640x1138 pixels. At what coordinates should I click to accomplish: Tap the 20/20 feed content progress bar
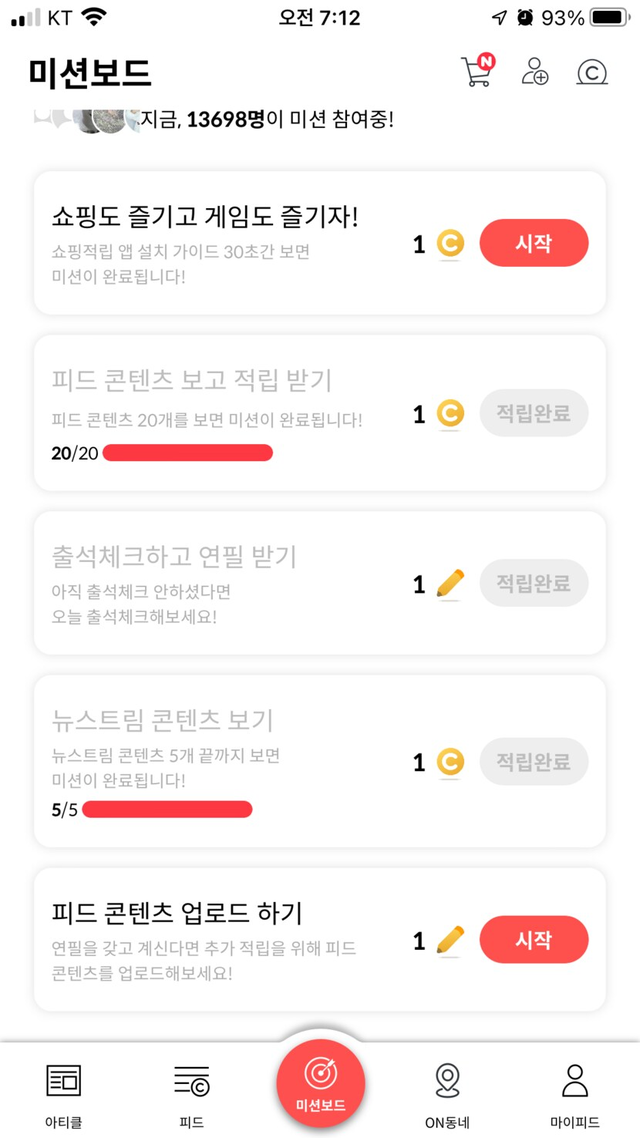pos(187,453)
